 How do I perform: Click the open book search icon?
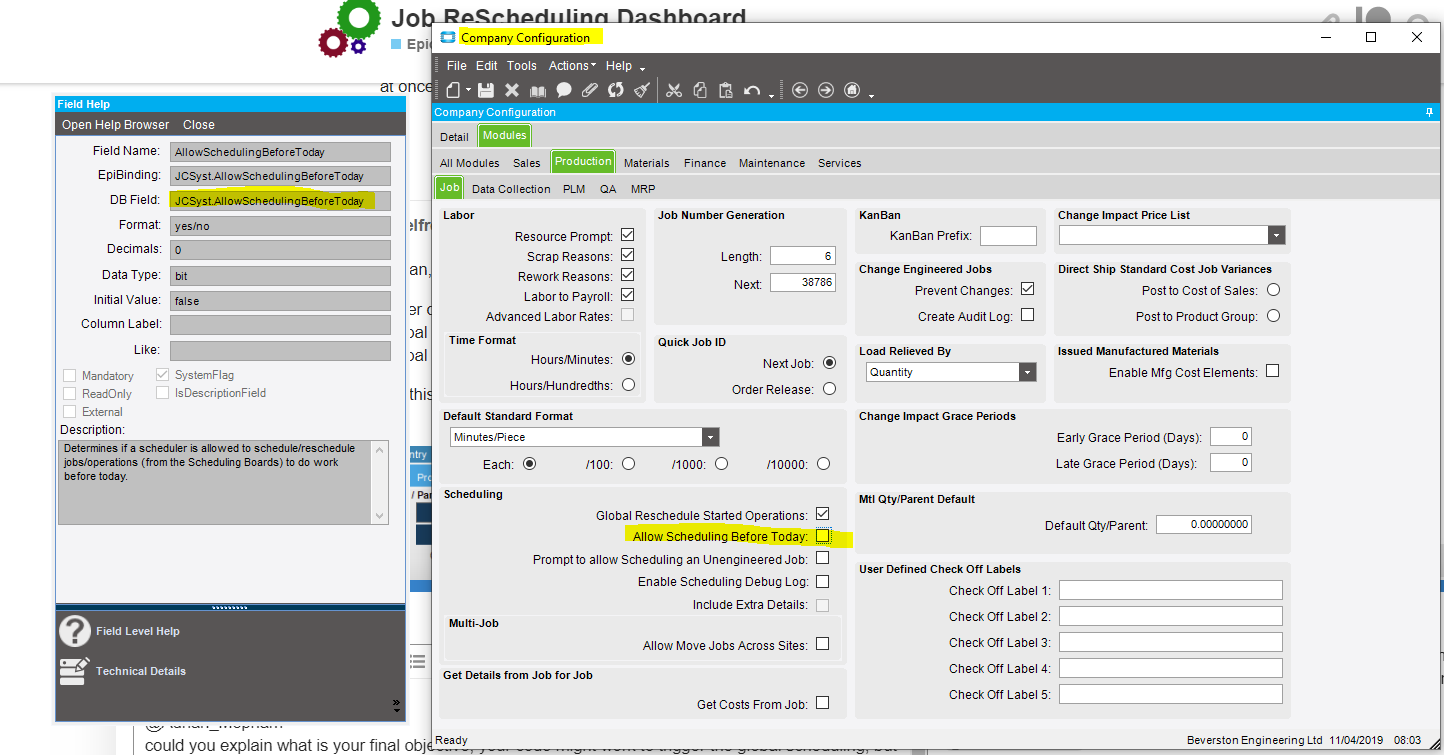click(538, 90)
